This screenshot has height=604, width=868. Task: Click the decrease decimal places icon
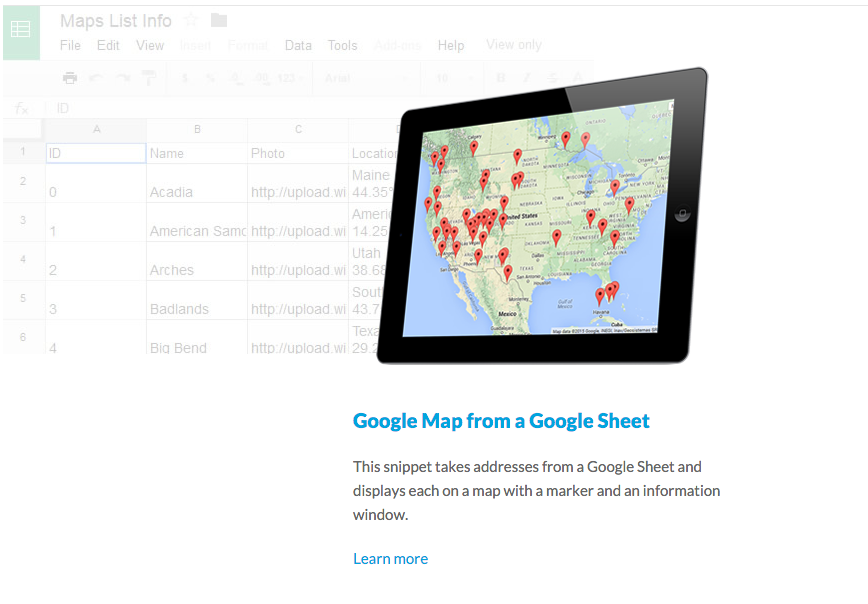click(234, 77)
